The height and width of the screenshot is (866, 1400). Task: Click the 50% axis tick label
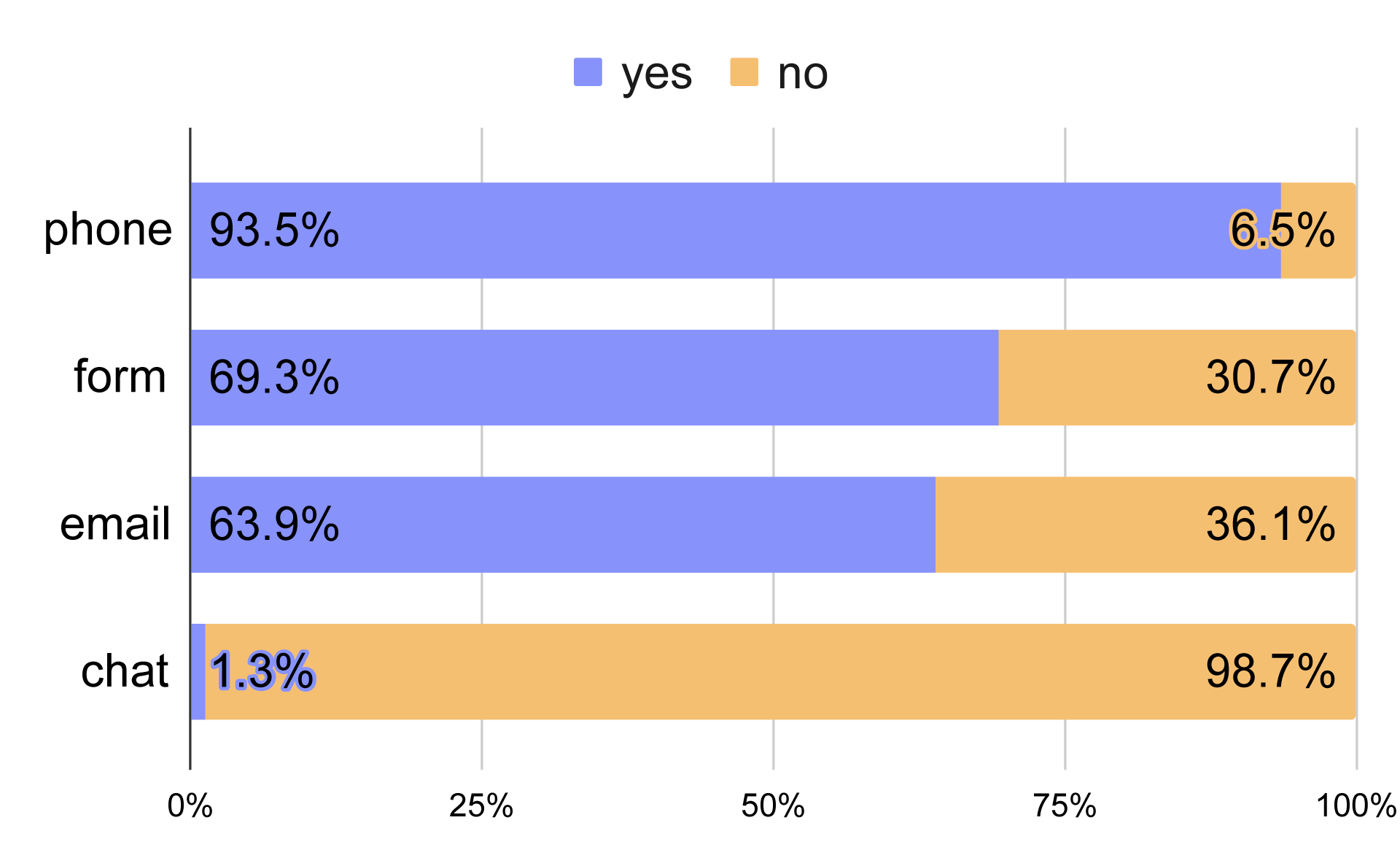[x=773, y=806]
